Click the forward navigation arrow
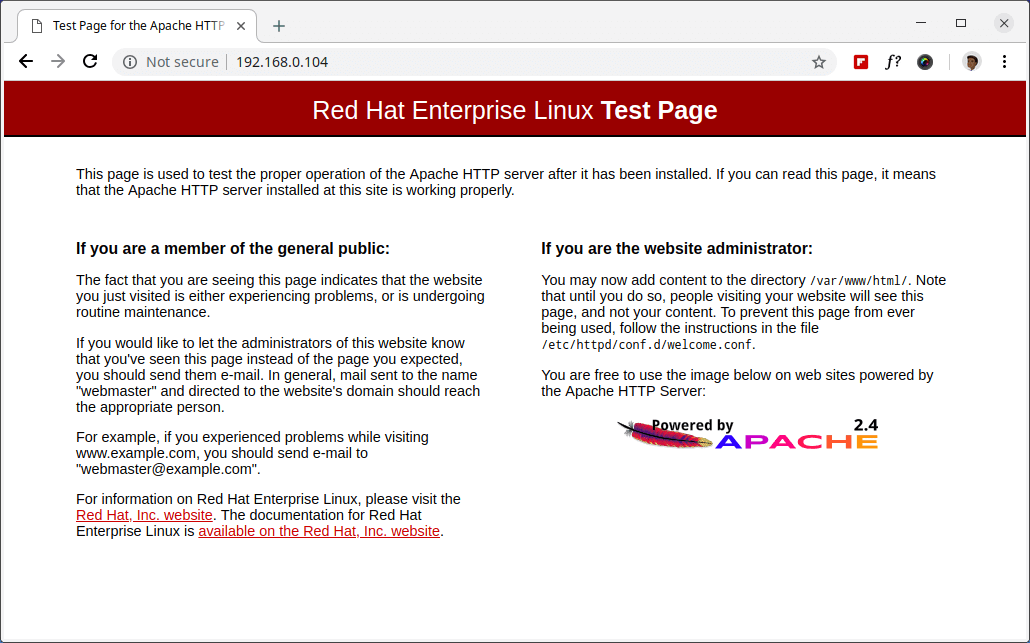Image resolution: width=1030 pixels, height=643 pixels. 58,62
